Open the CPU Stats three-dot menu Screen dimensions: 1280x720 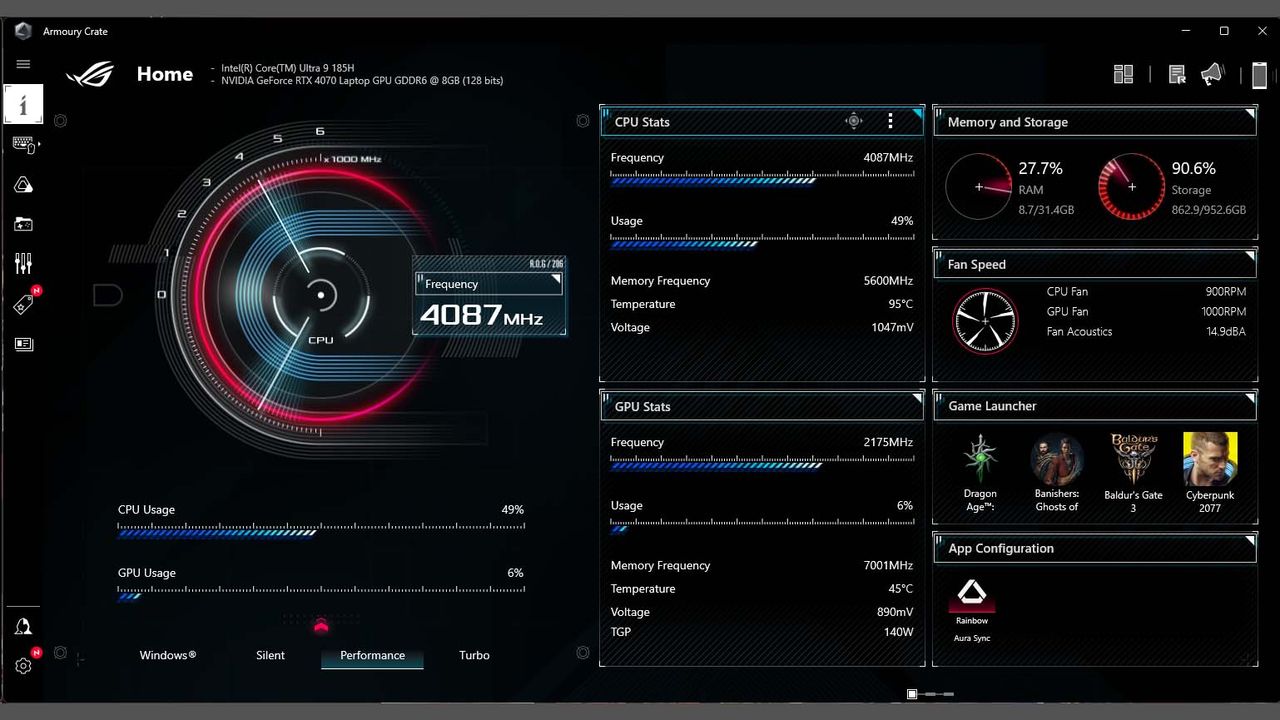point(890,121)
